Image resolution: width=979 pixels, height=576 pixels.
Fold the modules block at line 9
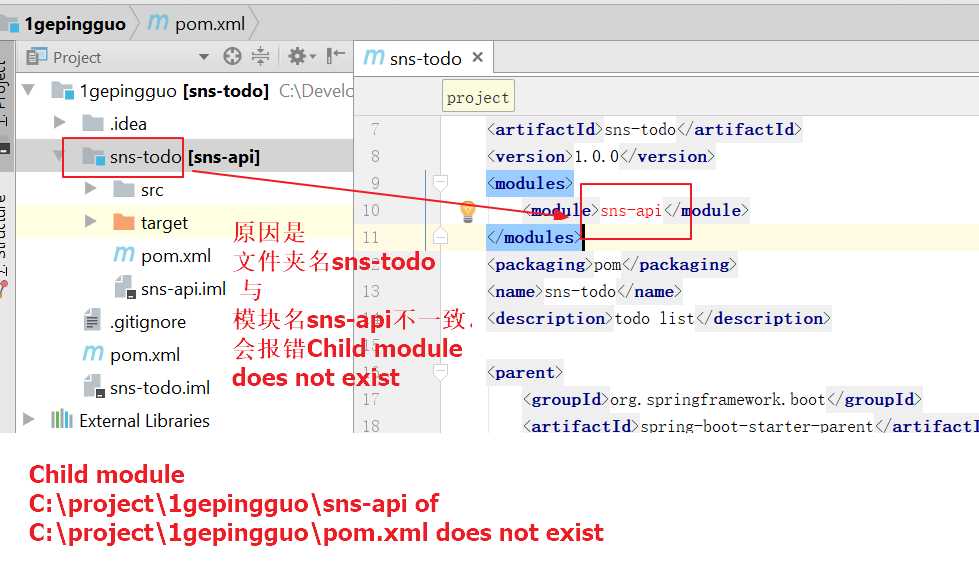pos(440,183)
